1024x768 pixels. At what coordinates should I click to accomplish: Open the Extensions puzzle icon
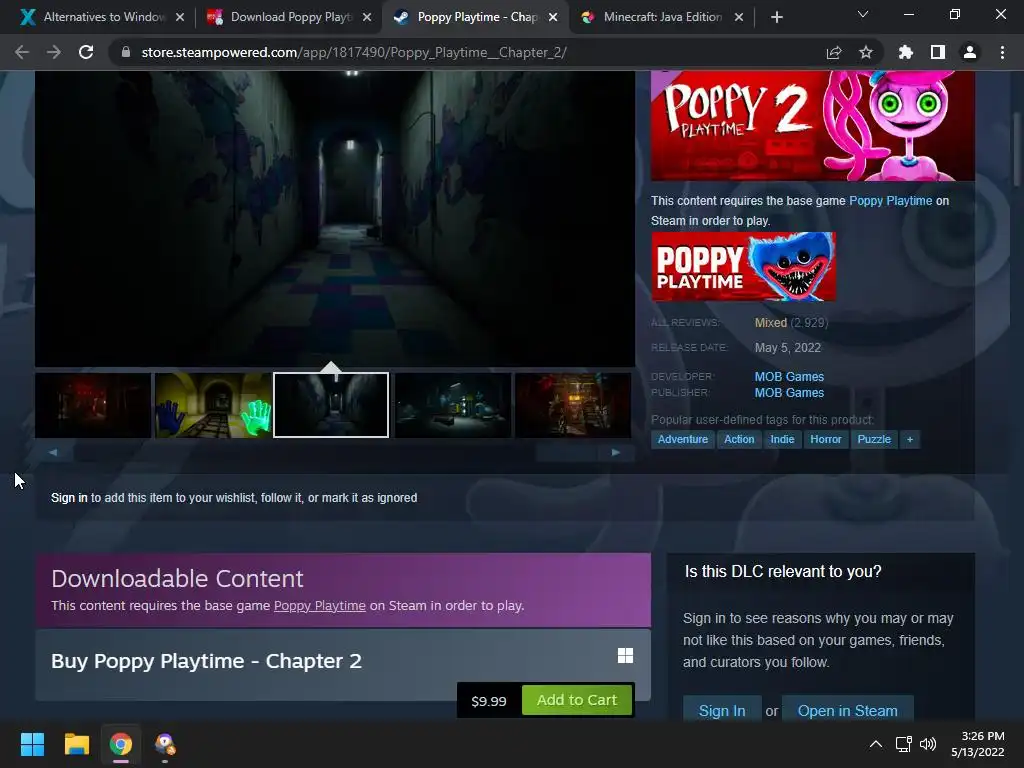tap(906, 52)
